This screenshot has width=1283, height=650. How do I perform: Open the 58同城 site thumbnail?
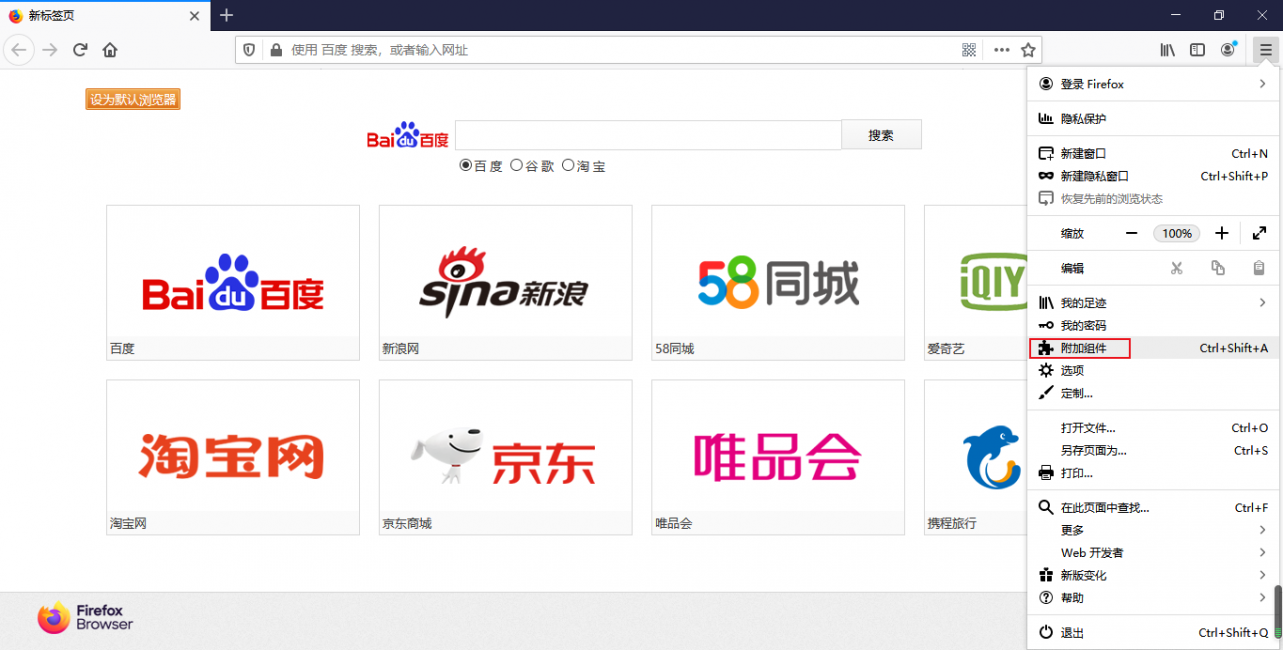click(x=778, y=283)
